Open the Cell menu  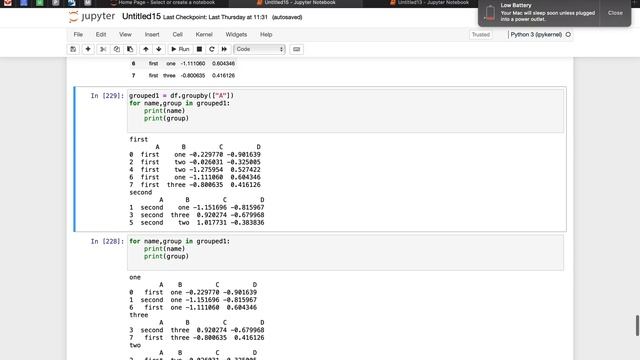coord(178,35)
